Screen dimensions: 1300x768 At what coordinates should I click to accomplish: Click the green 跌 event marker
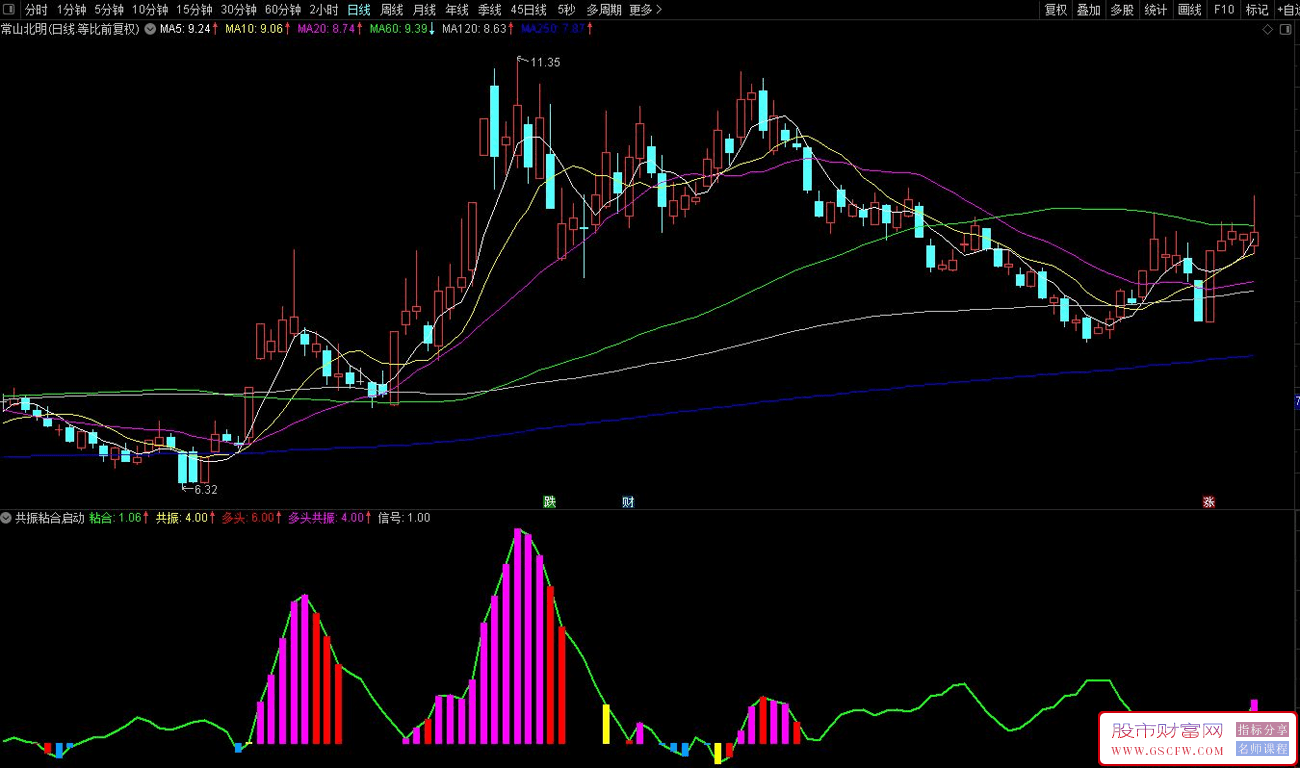point(549,502)
